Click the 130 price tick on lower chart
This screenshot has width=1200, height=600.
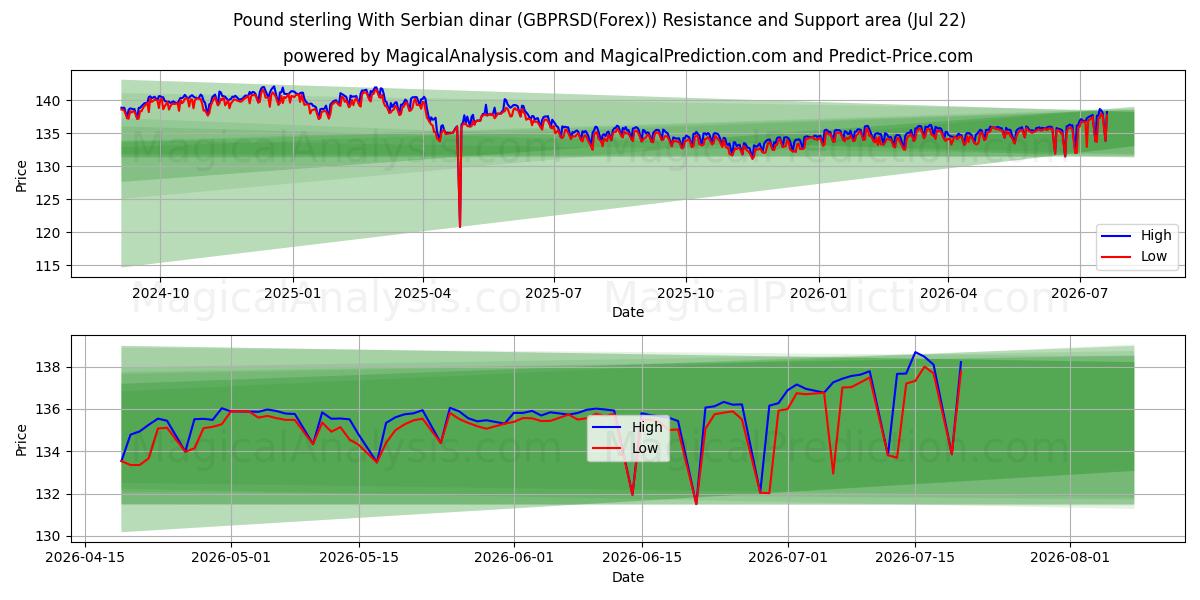point(50,537)
